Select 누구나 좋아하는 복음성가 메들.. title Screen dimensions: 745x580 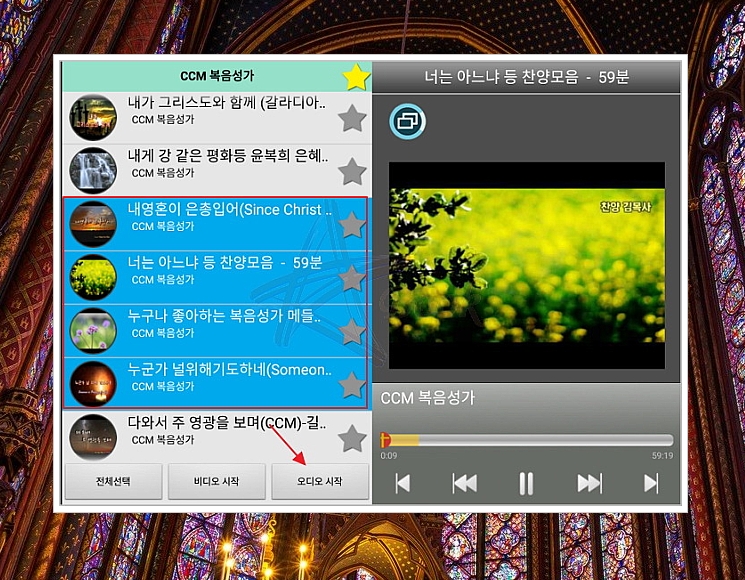click(224, 316)
